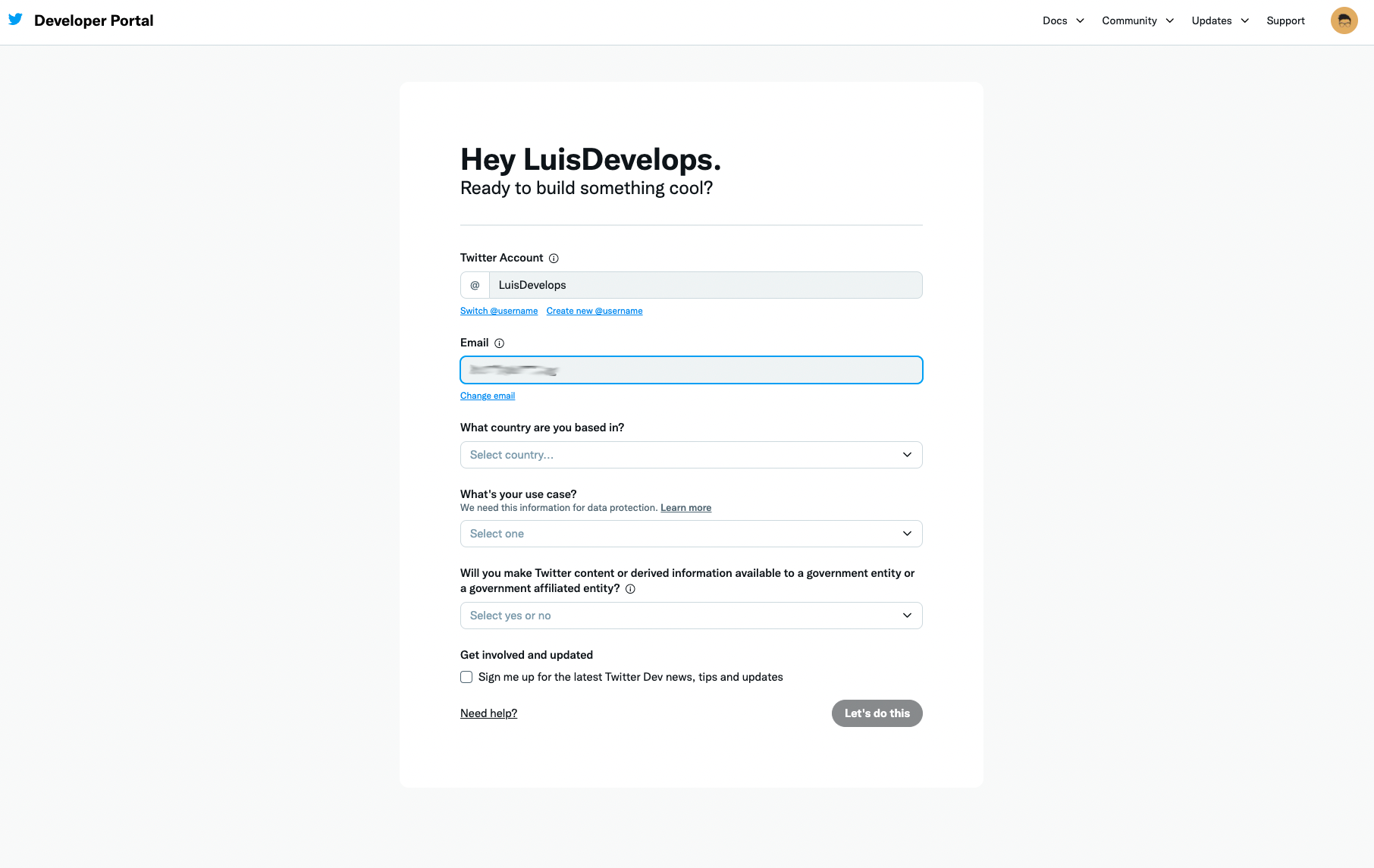Click 'What's your use case?' label

click(x=519, y=494)
